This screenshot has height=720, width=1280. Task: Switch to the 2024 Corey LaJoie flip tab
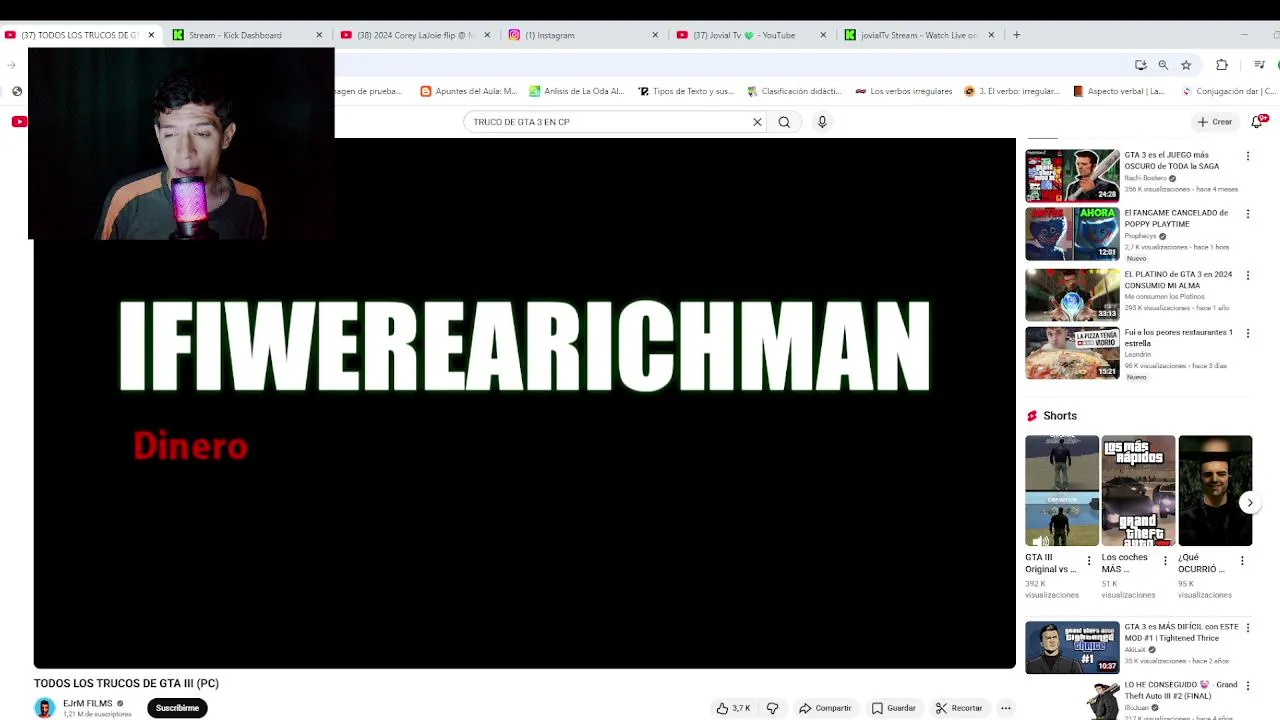pos(417,35)
